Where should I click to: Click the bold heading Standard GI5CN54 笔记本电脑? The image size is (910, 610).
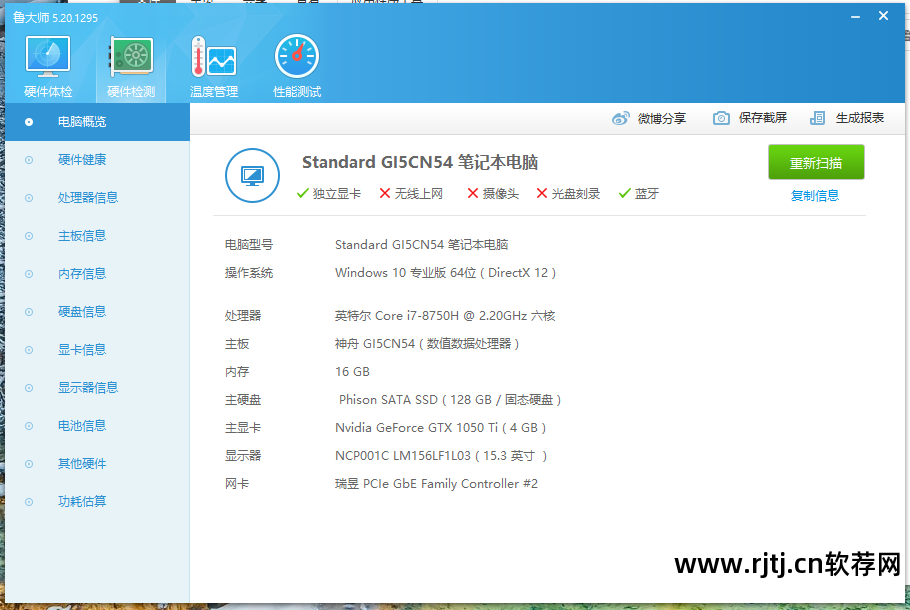(420, 162)
